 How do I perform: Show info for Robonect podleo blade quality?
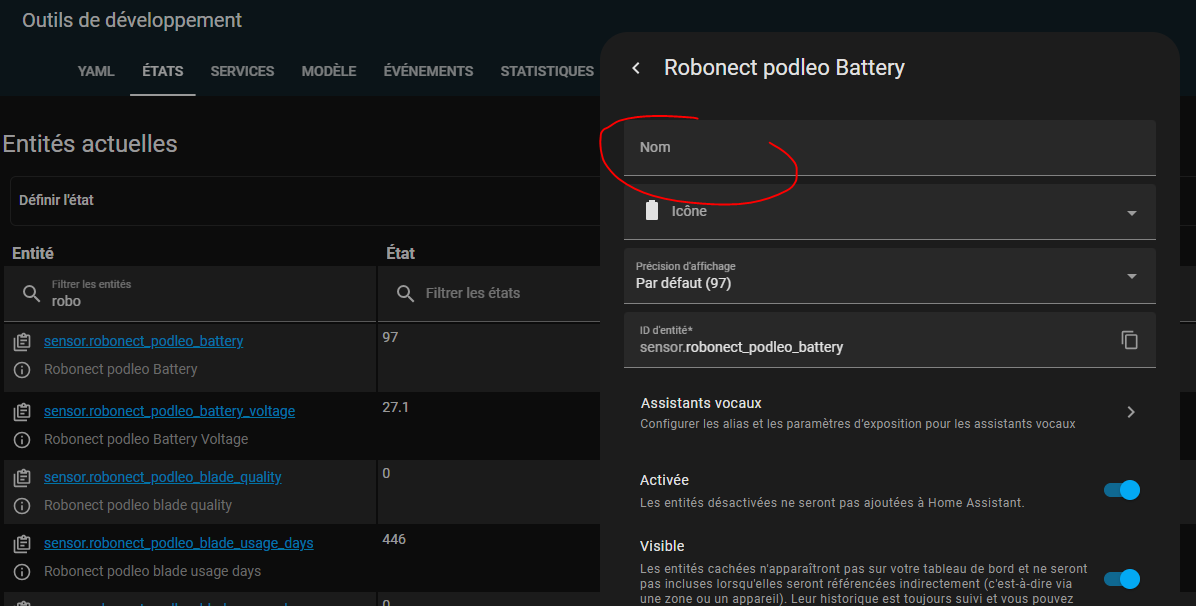22,506
